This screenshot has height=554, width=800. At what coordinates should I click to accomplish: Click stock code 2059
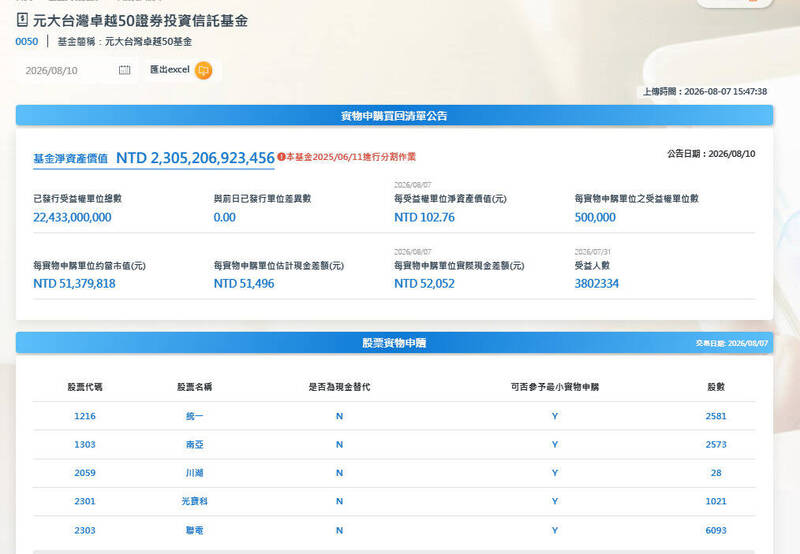click(x=85, y=473)
